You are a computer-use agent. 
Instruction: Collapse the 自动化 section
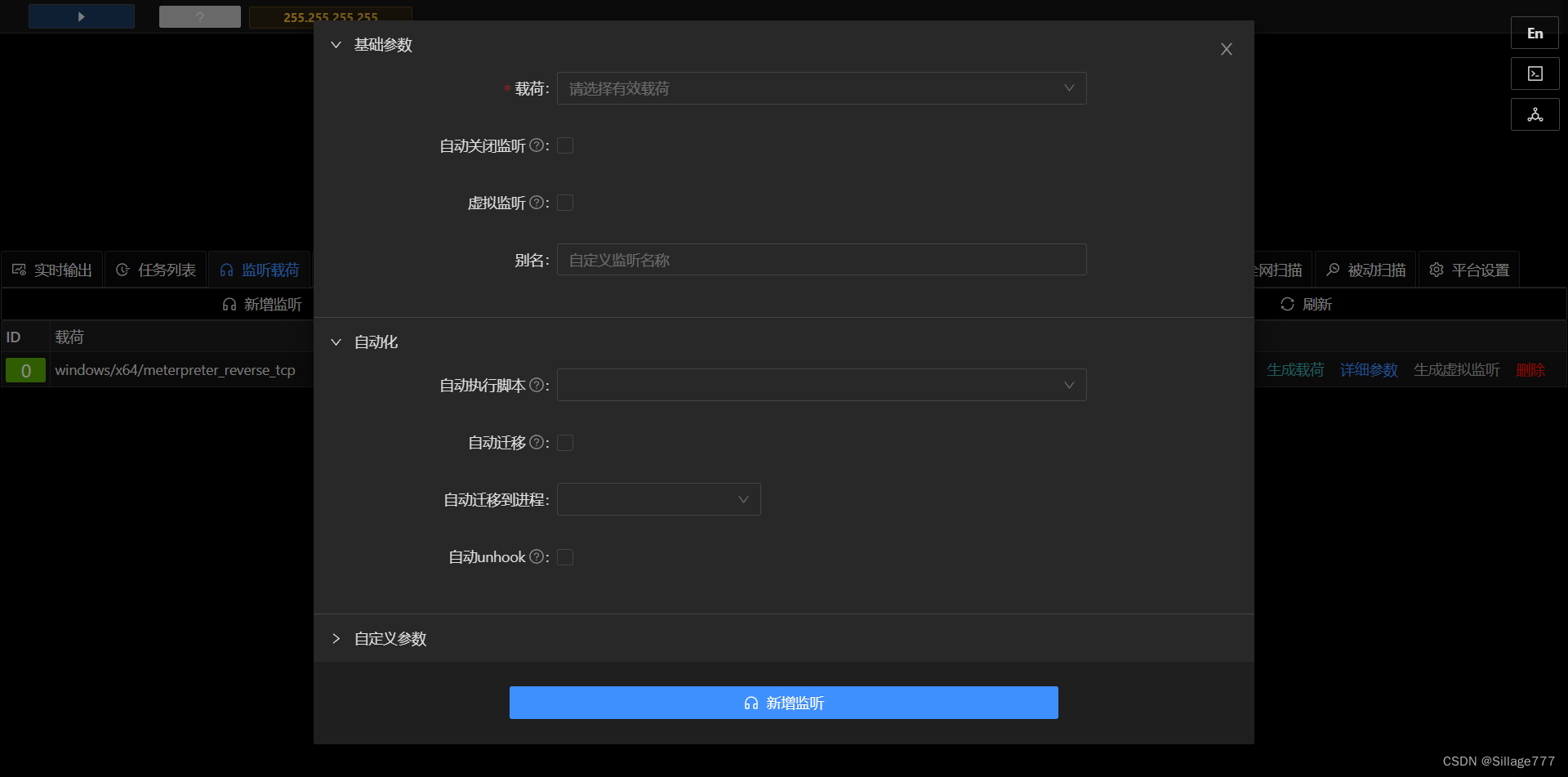(x=336, y=342)
